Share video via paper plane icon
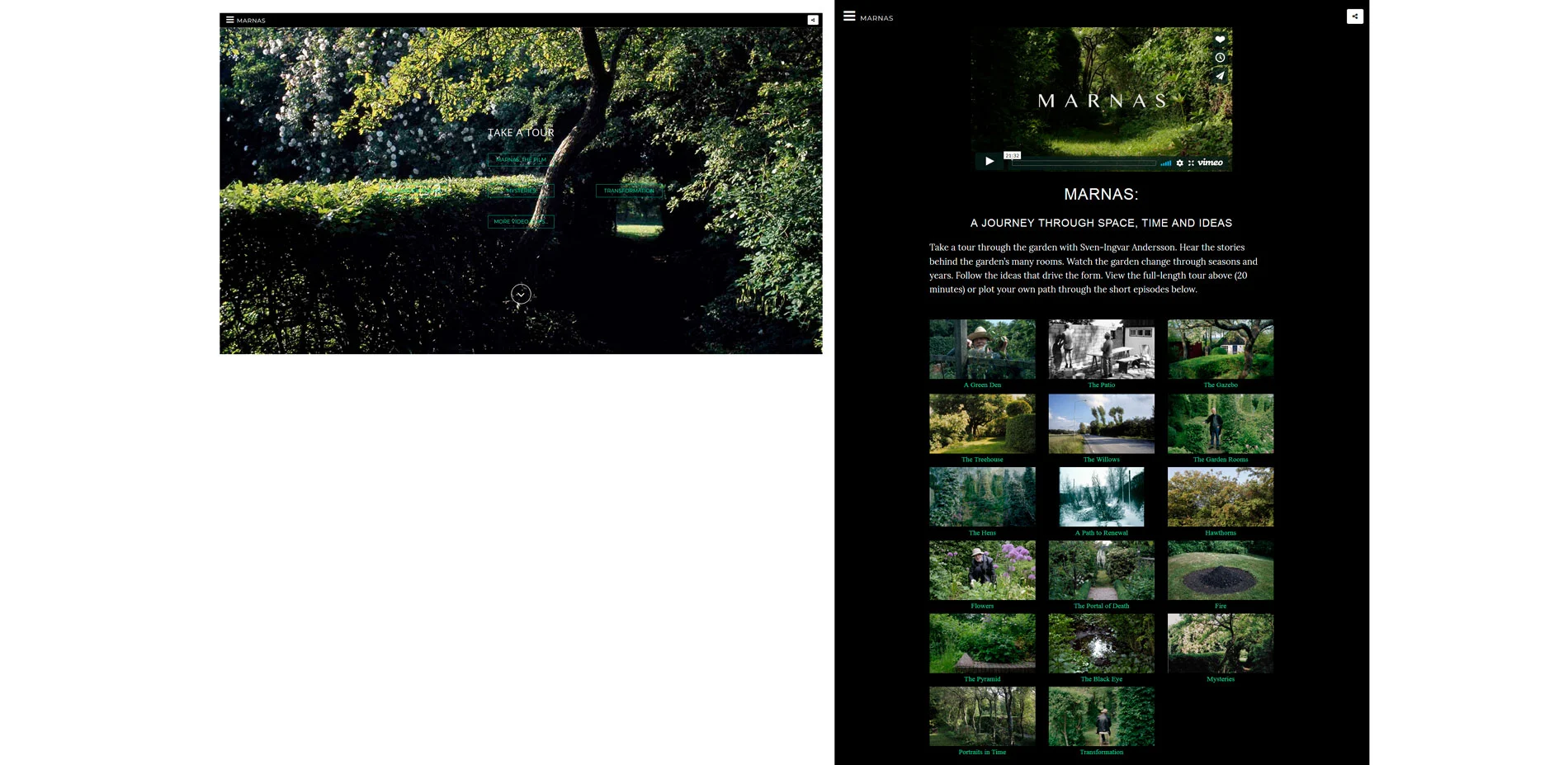The height and width of the screenshot is (765, 1568). [x=1220, y=75]
